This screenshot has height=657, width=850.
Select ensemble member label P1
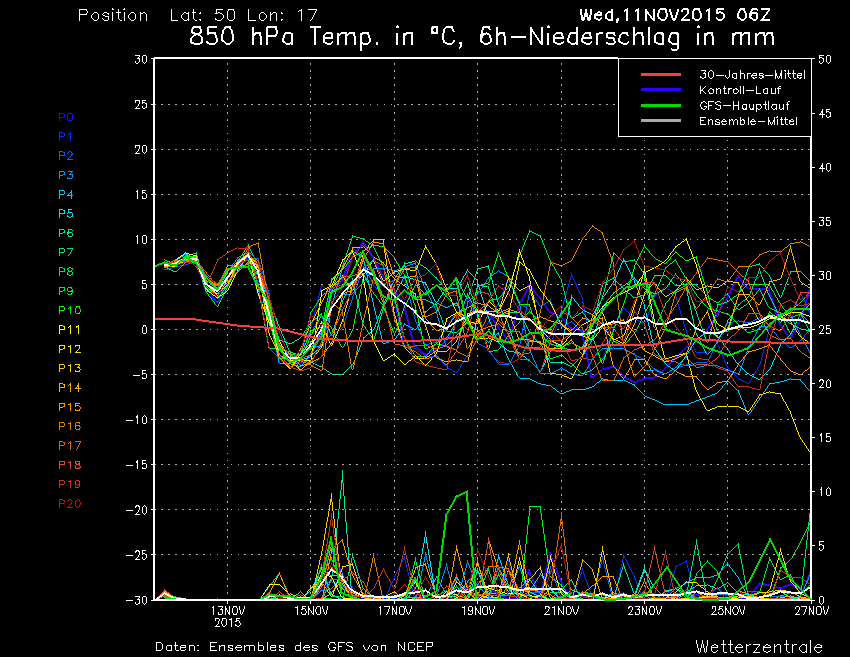tap(65, 137)
